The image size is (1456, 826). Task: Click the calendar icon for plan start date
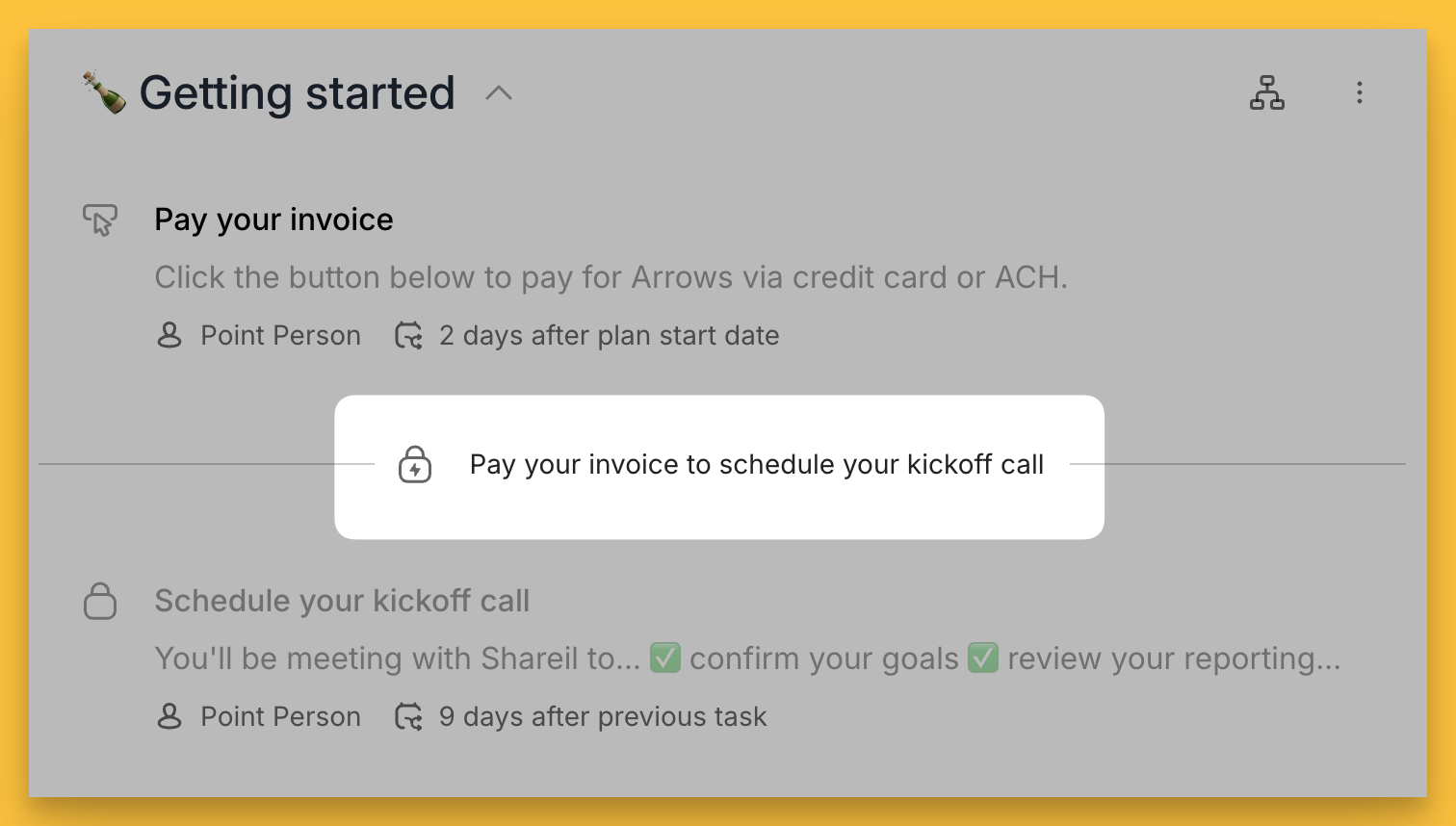[409, 336]
